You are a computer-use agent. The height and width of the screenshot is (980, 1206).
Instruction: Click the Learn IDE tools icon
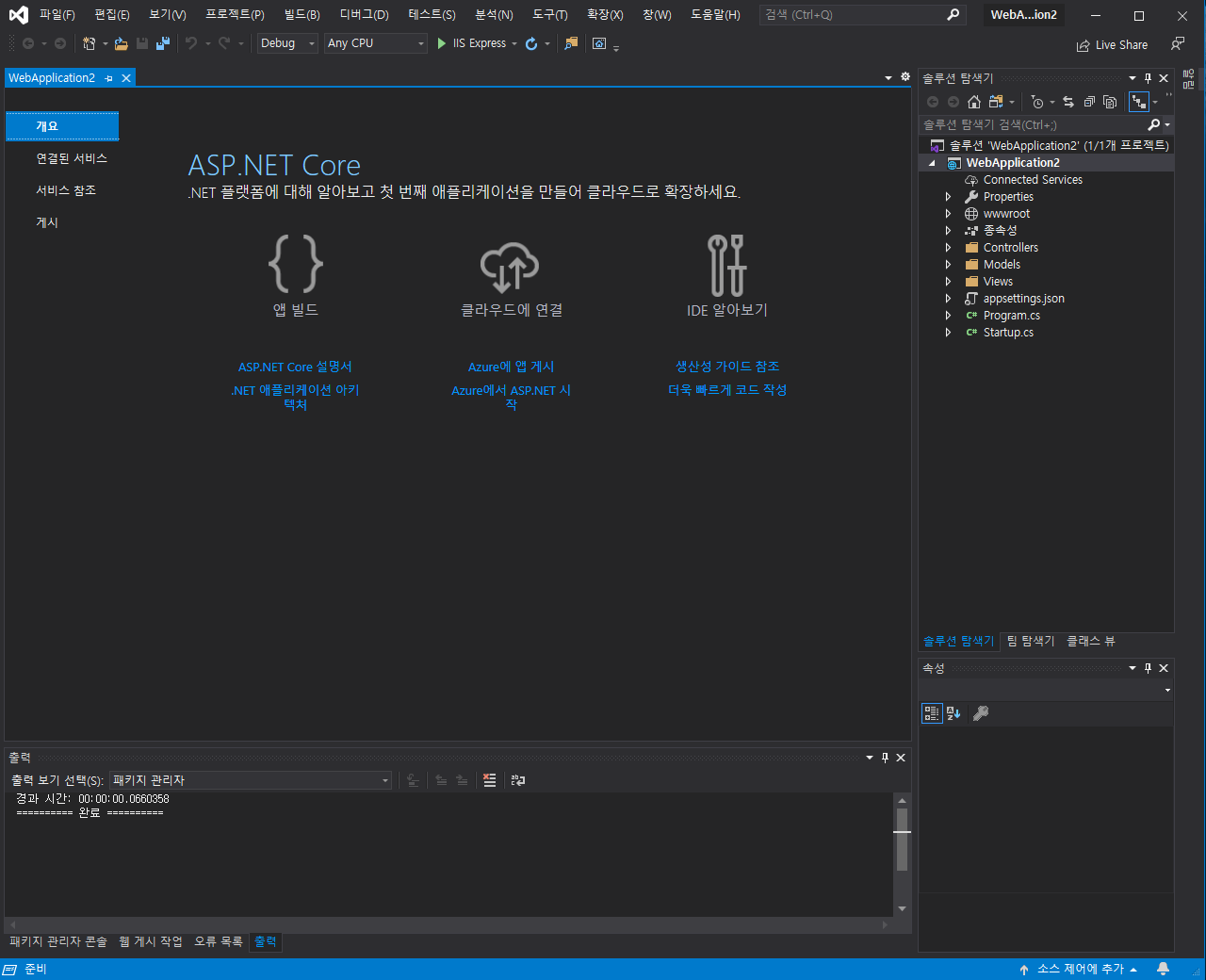tap(726, 265)
